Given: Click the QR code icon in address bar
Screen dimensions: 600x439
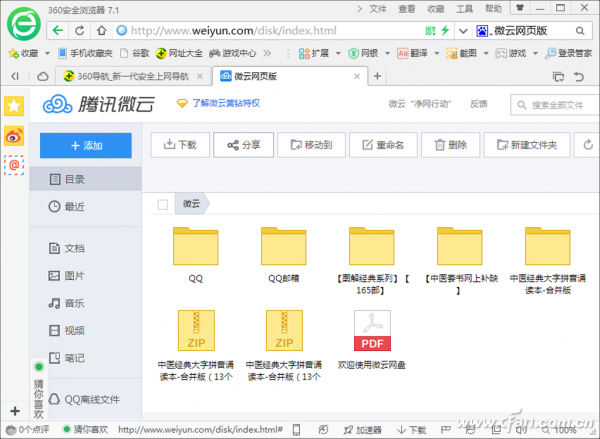Looking at the screenshot, I should 430,31.
